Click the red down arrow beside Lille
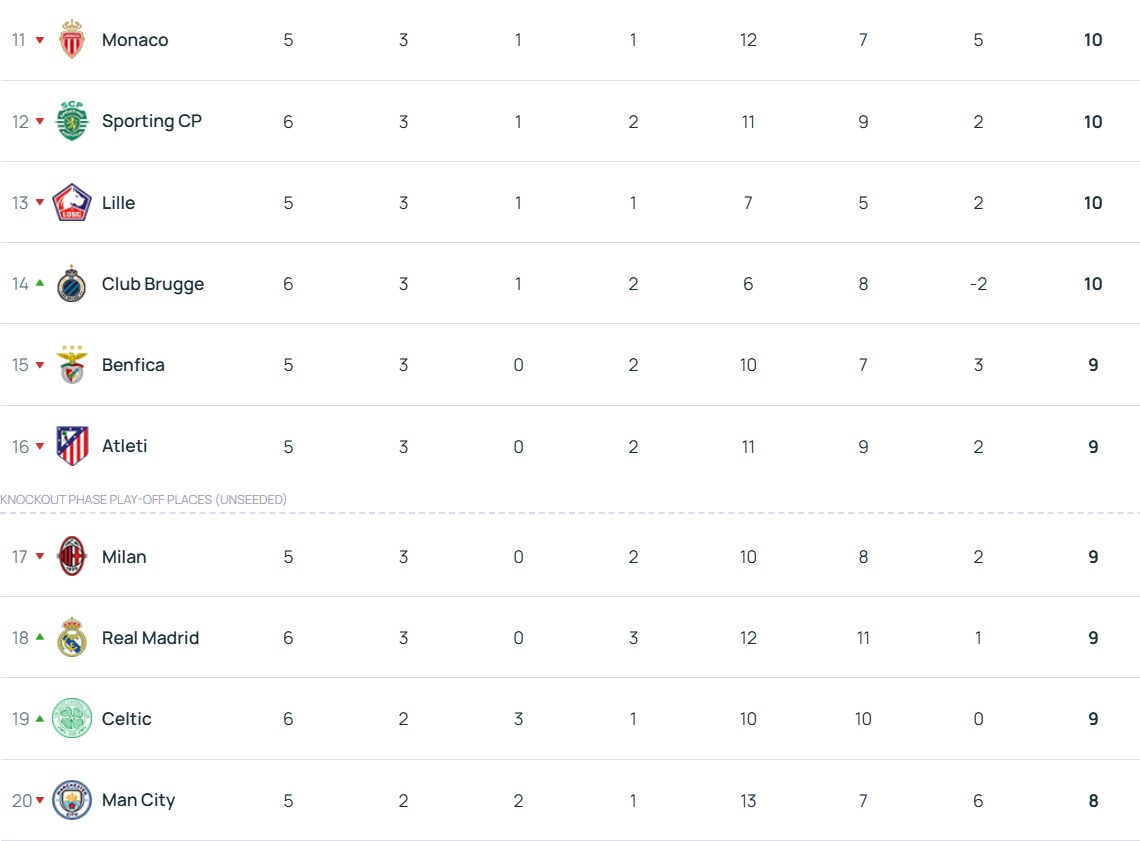Image resolution: width=1140 pixels, height=841 pixels. tap(40, 202)
